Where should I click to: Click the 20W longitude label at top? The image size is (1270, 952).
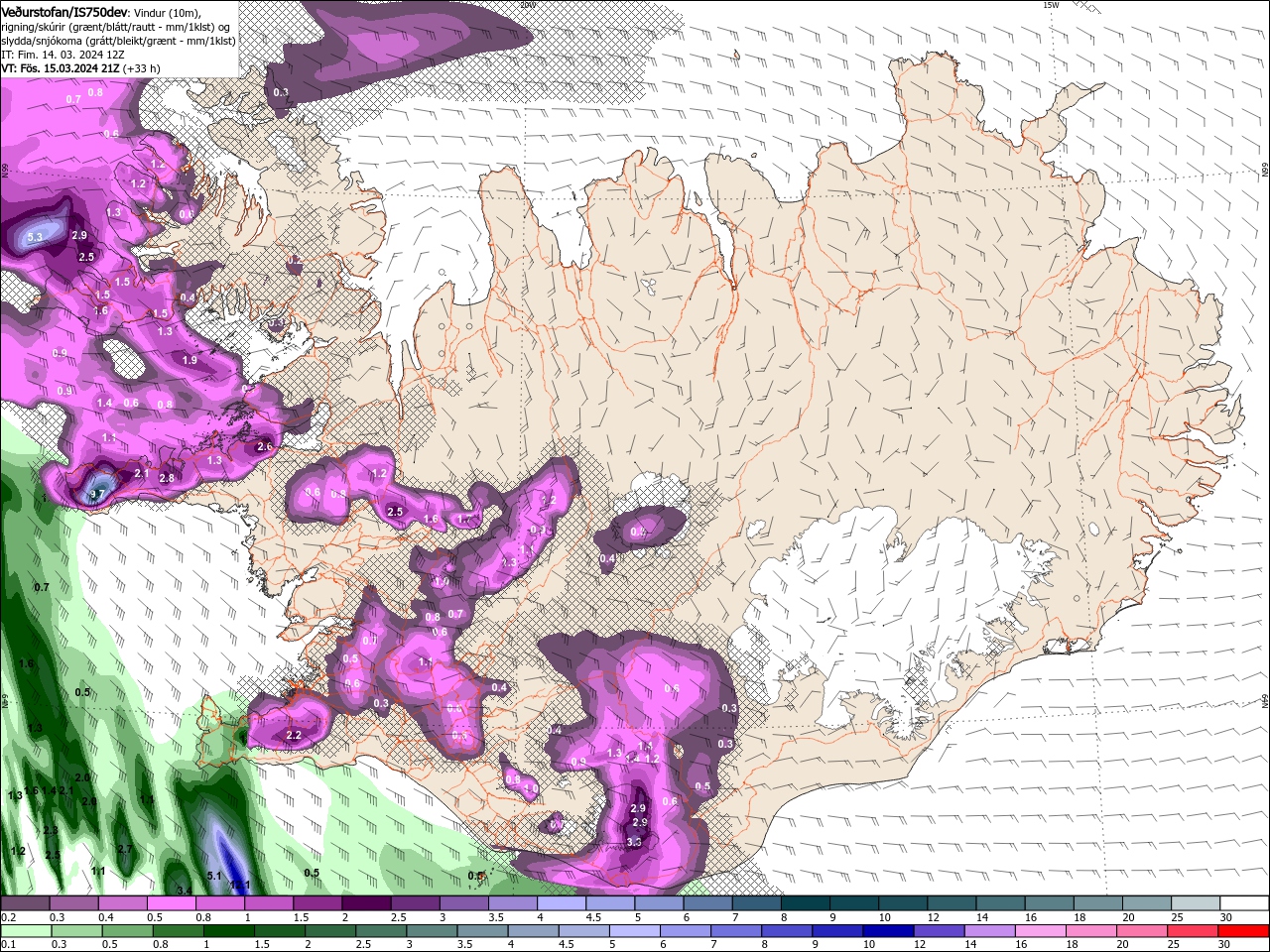[527, 5]
